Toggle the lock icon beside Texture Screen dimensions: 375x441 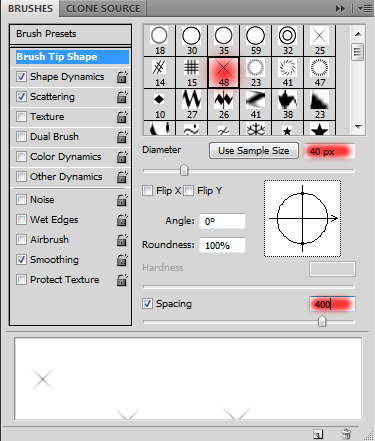(x=122, y=117)
